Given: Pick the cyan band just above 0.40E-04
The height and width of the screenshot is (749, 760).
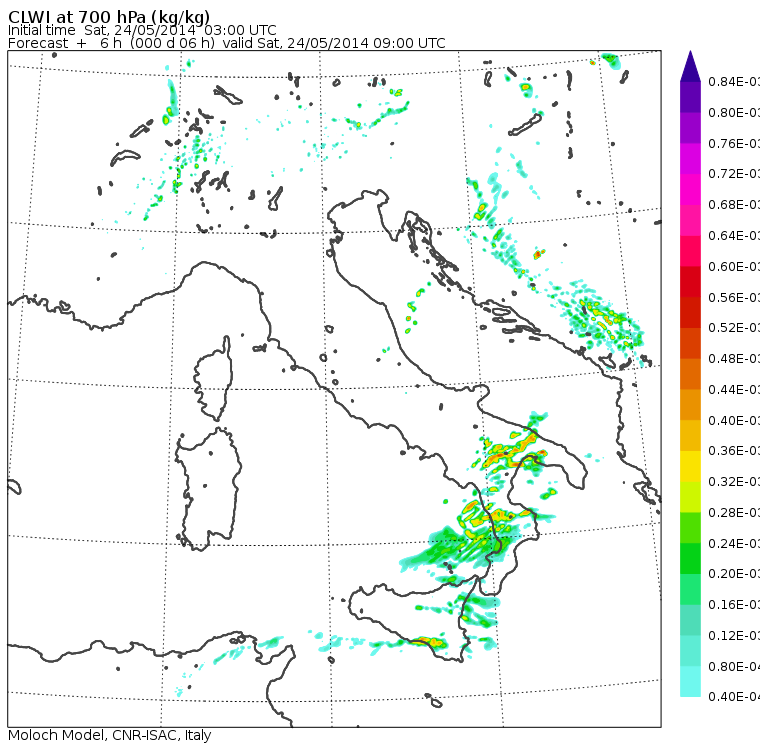Looking at the screenshot, I should point(690,682).
